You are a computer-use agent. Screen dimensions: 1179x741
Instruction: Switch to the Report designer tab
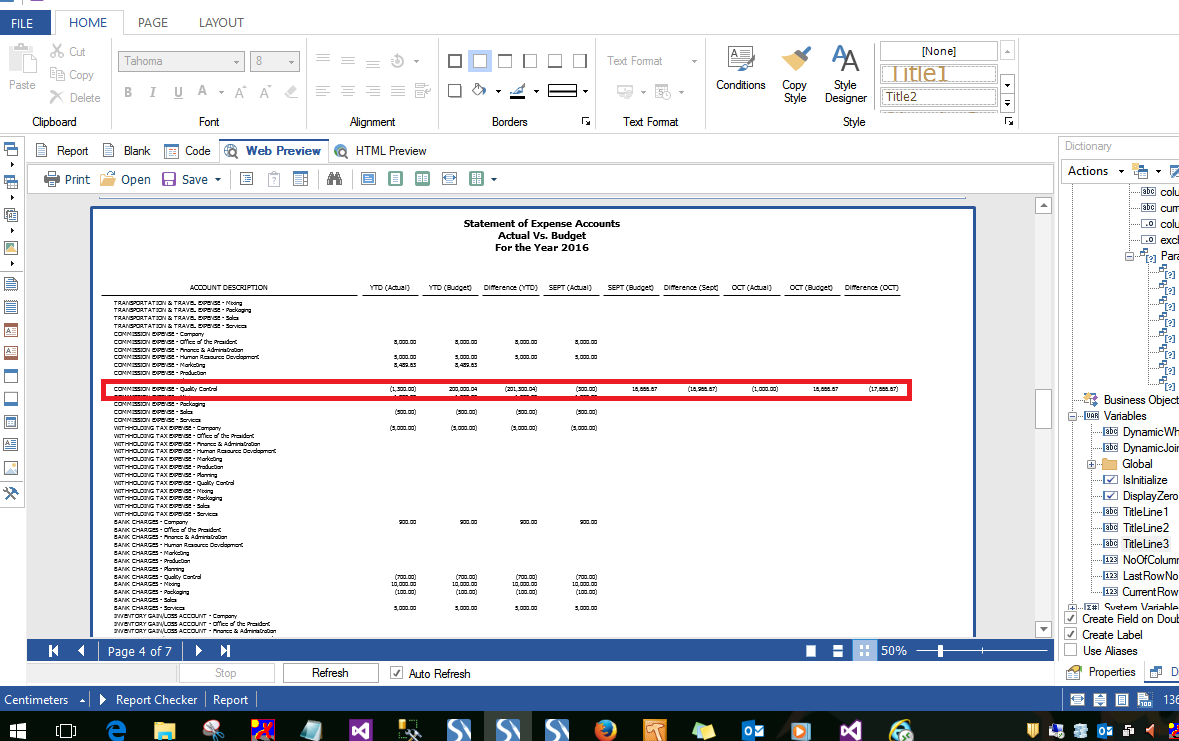(62, 150)
